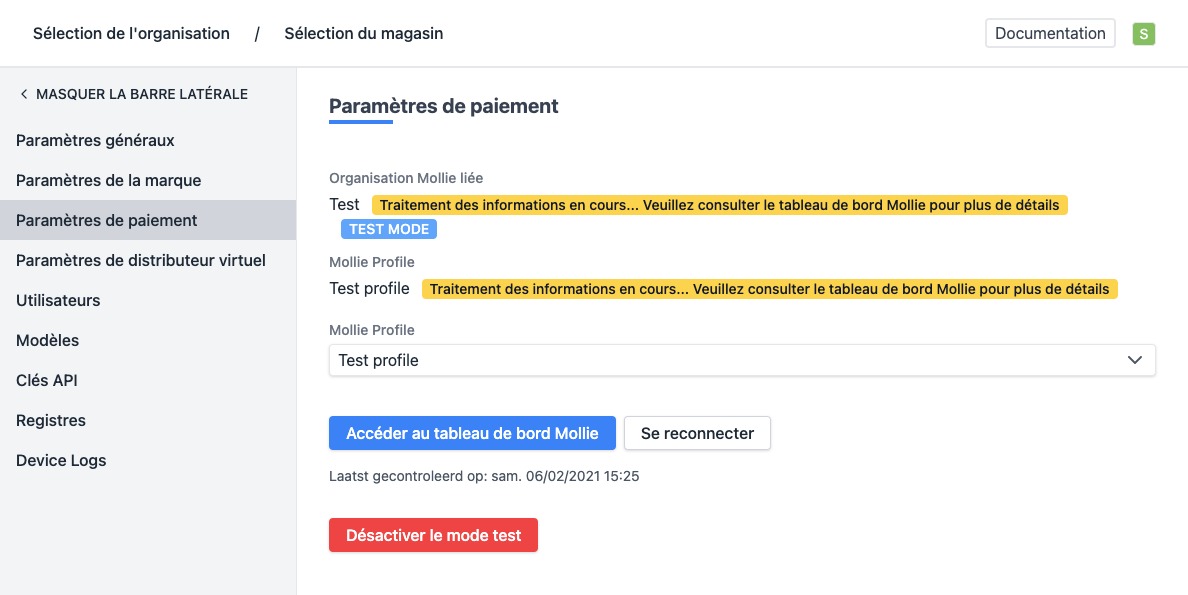This screenshot has width=1188, height=595.
Task: Navigate to Utilisateurs page
Action: point(58,300)
